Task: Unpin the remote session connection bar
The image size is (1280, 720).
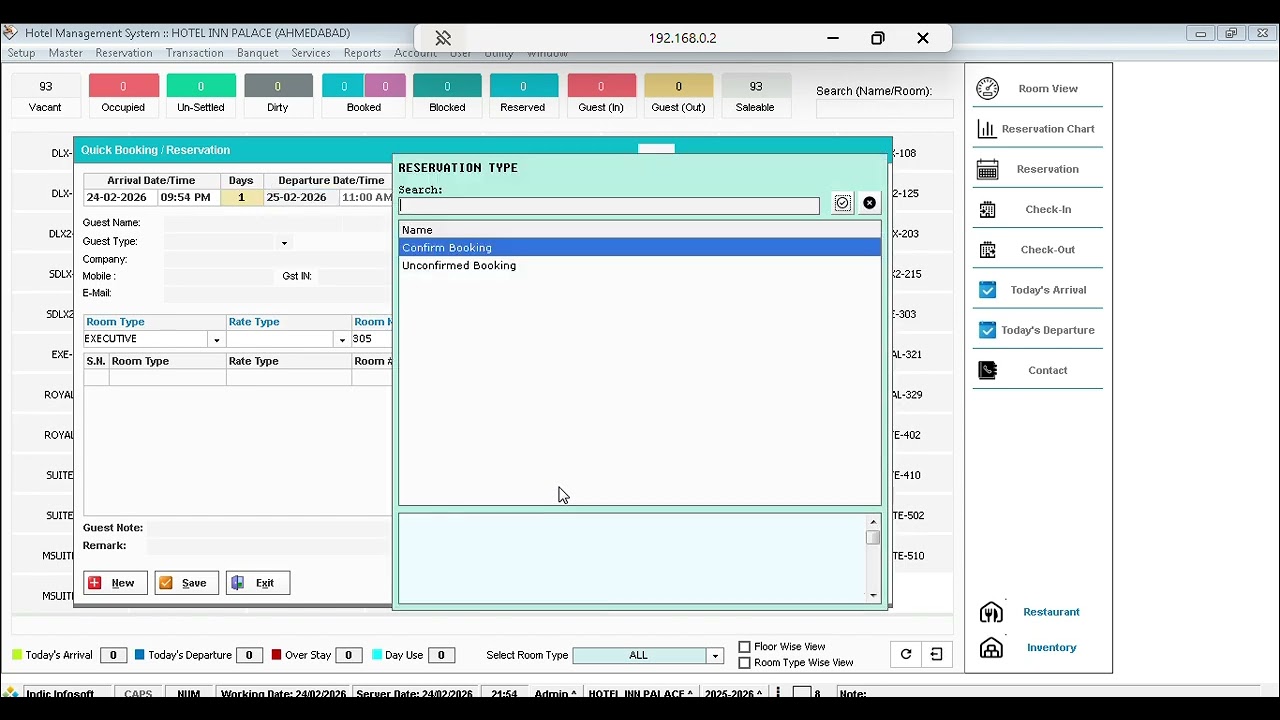Action: point(443,38)
